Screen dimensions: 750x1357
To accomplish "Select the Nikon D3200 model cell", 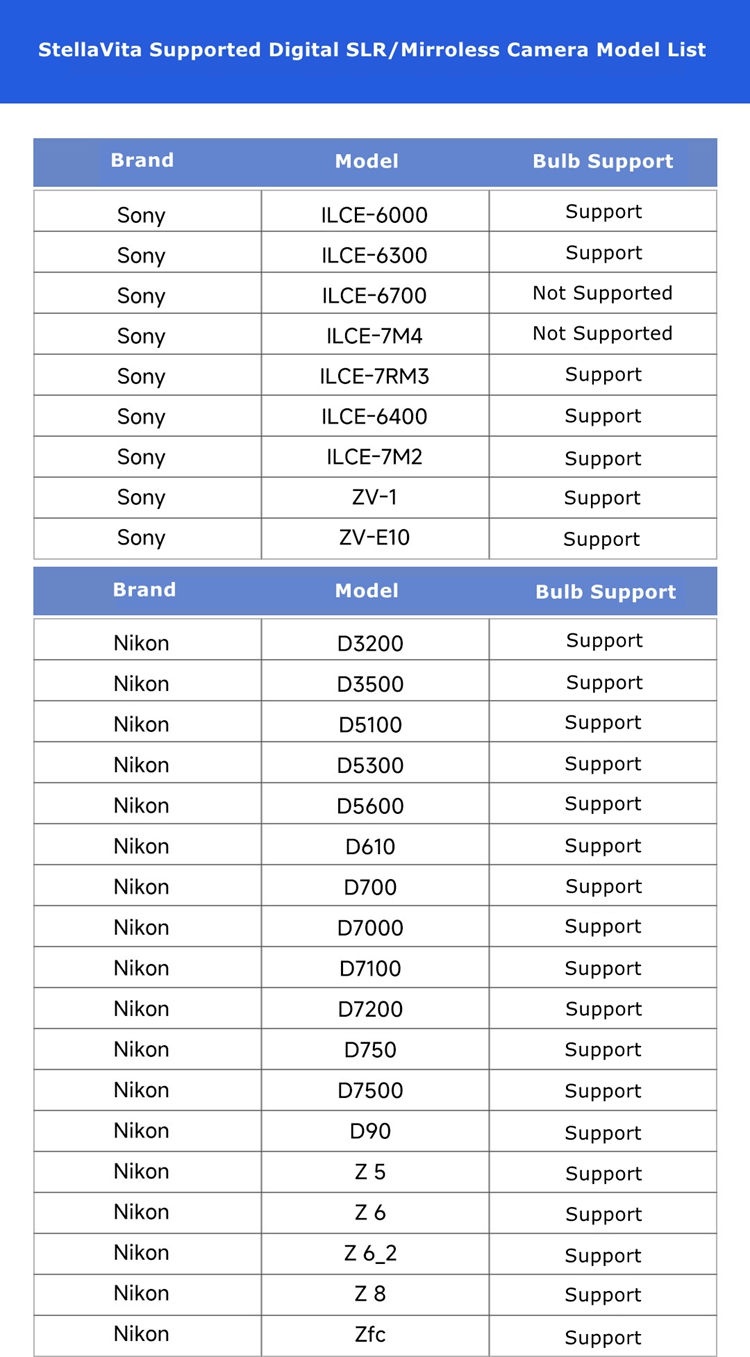I will (x=370, y=643).
